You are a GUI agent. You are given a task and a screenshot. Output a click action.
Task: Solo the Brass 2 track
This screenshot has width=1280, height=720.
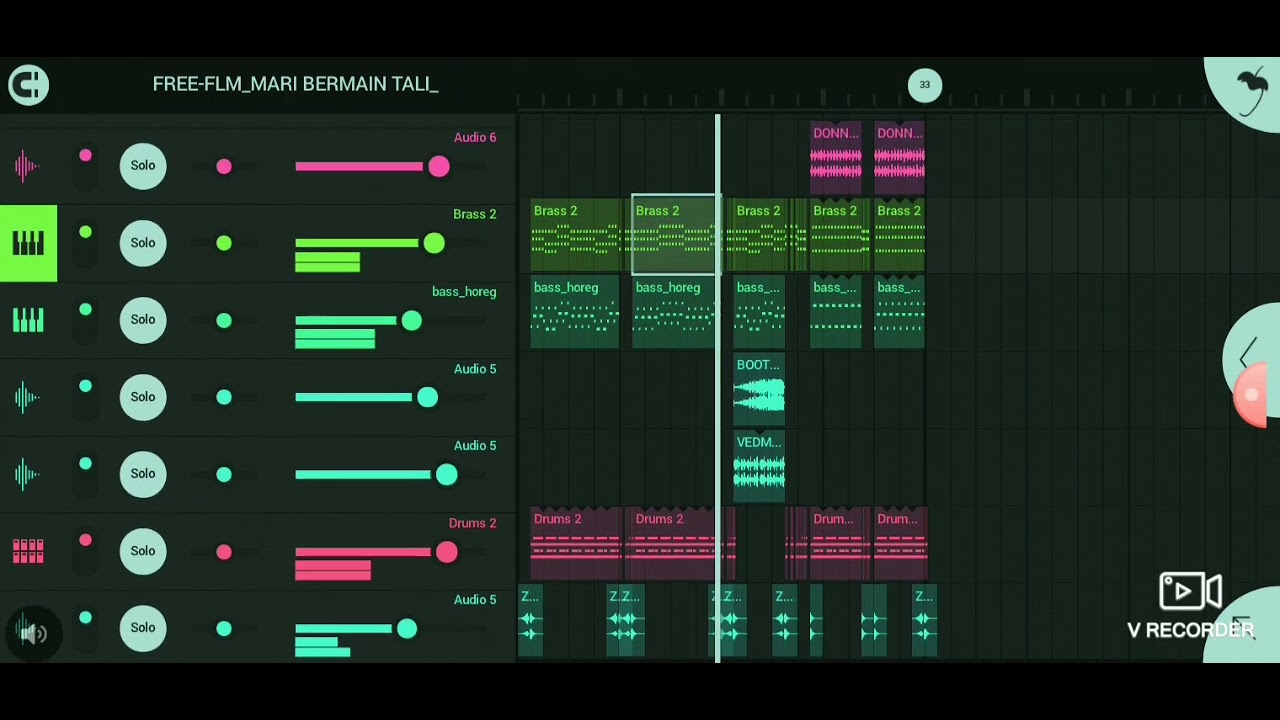(143, 243)
